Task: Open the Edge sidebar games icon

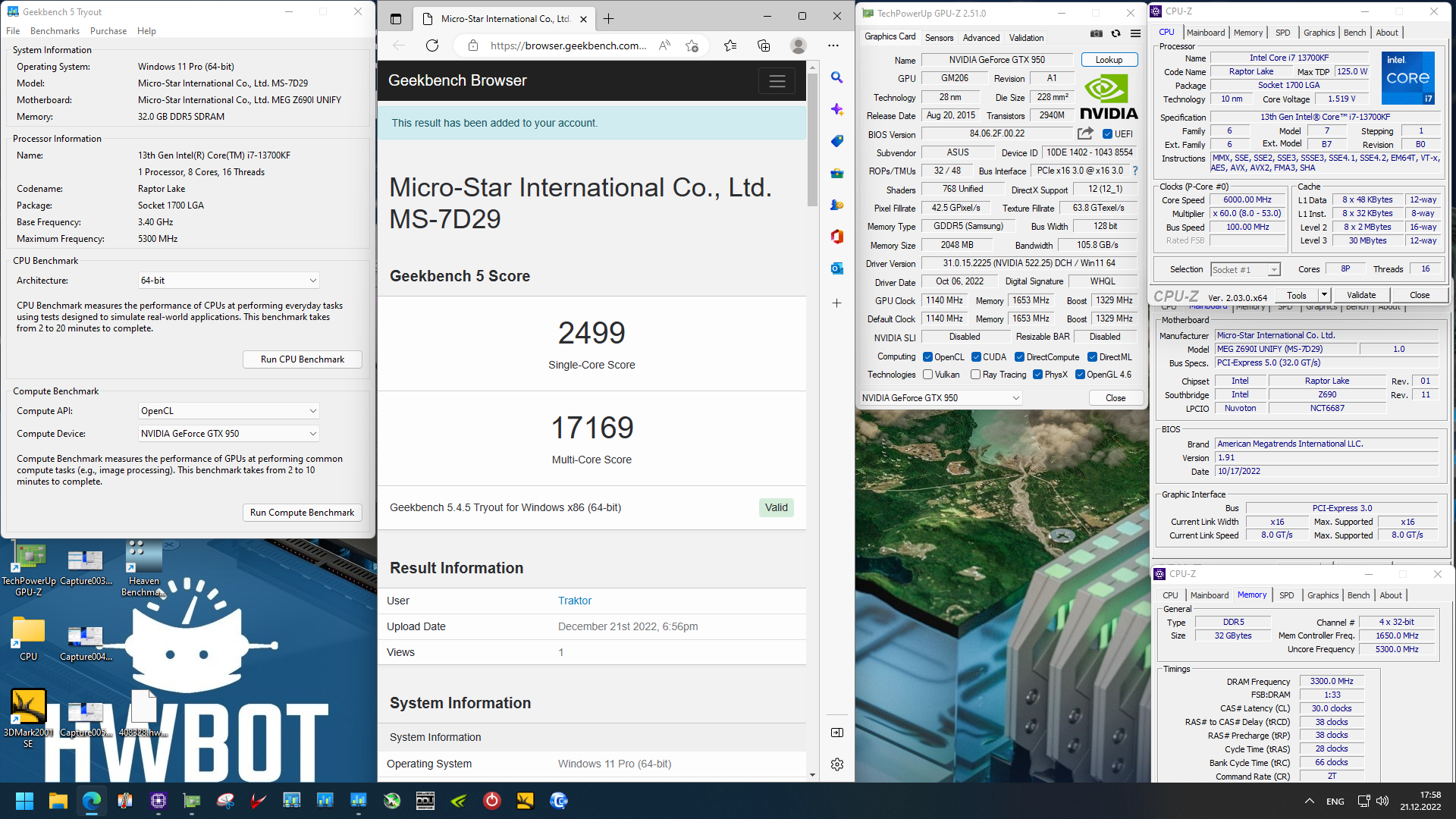Action: [x=837, y=205]
